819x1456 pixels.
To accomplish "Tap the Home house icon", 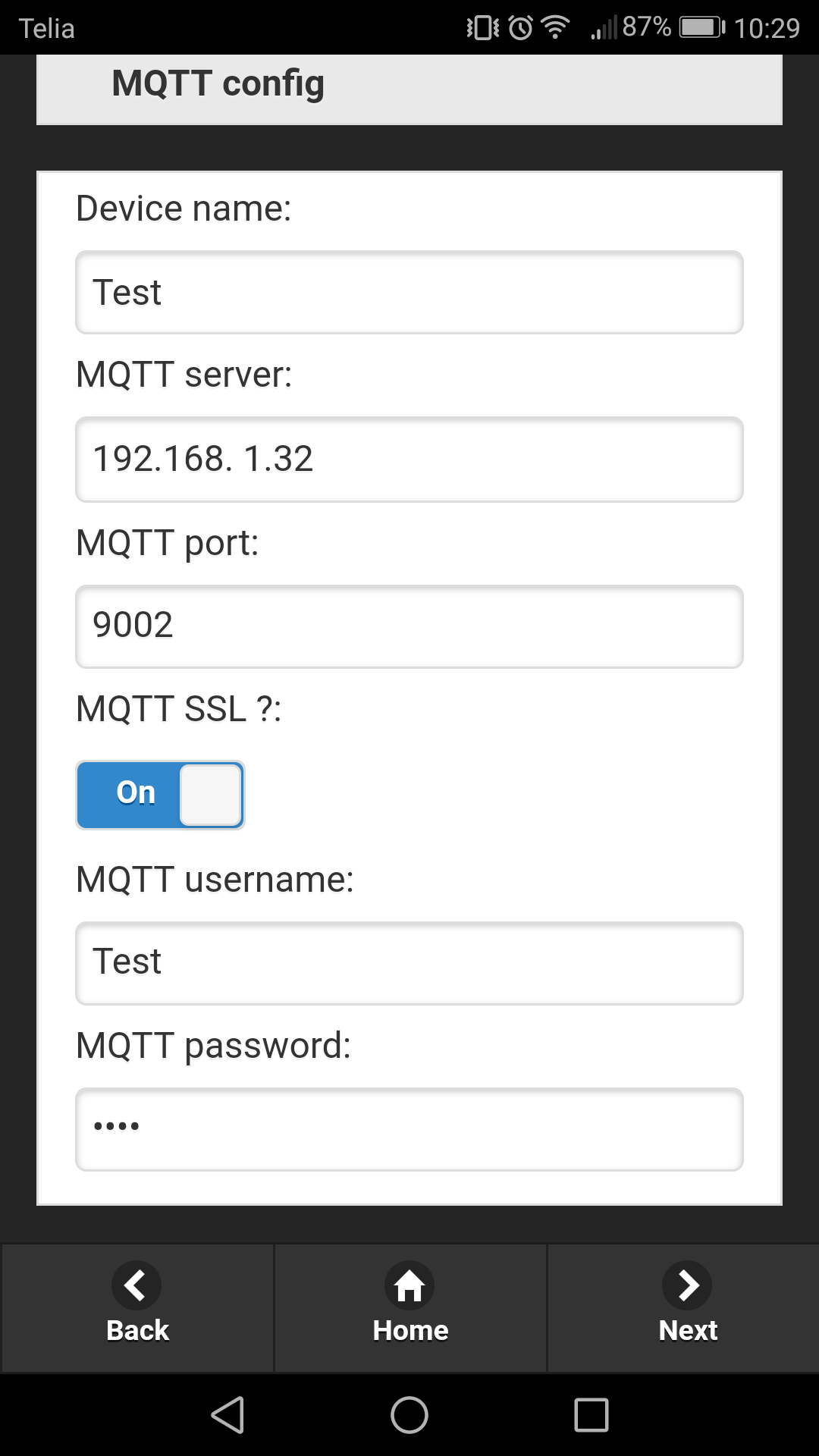I will [409, 1285].
